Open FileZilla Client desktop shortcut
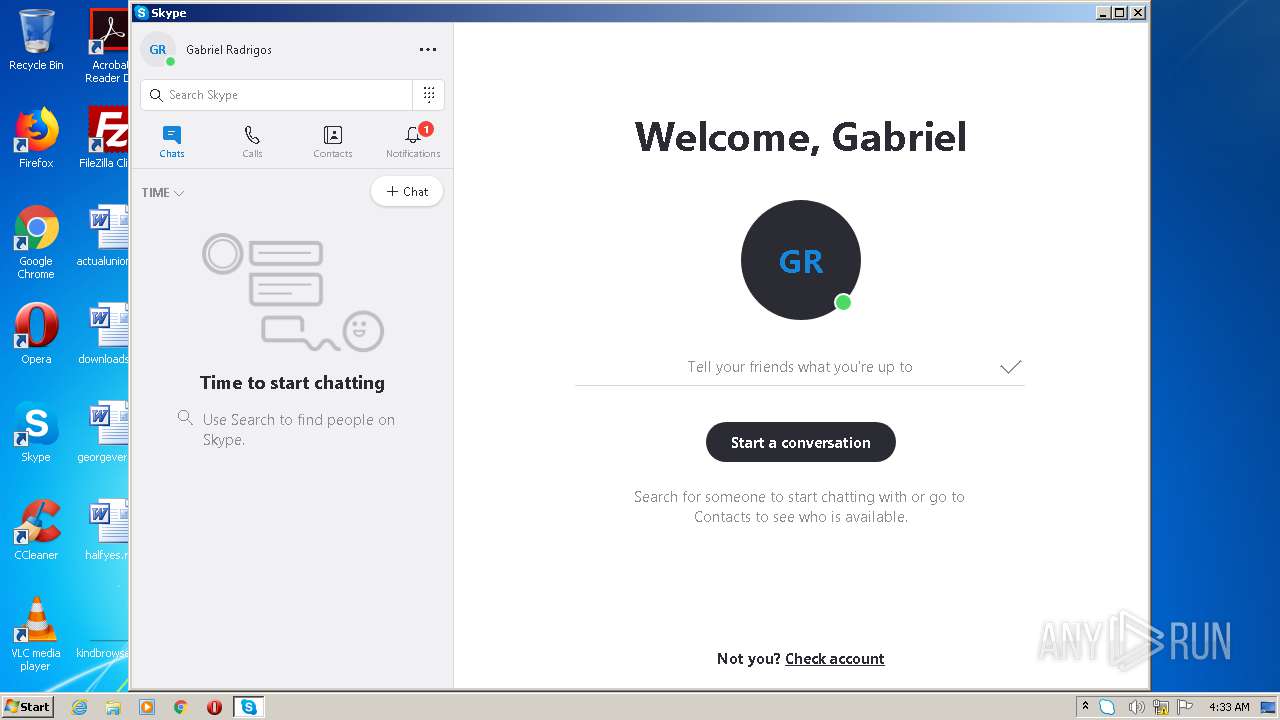The image size is (1280, 720). click(105, 138)
